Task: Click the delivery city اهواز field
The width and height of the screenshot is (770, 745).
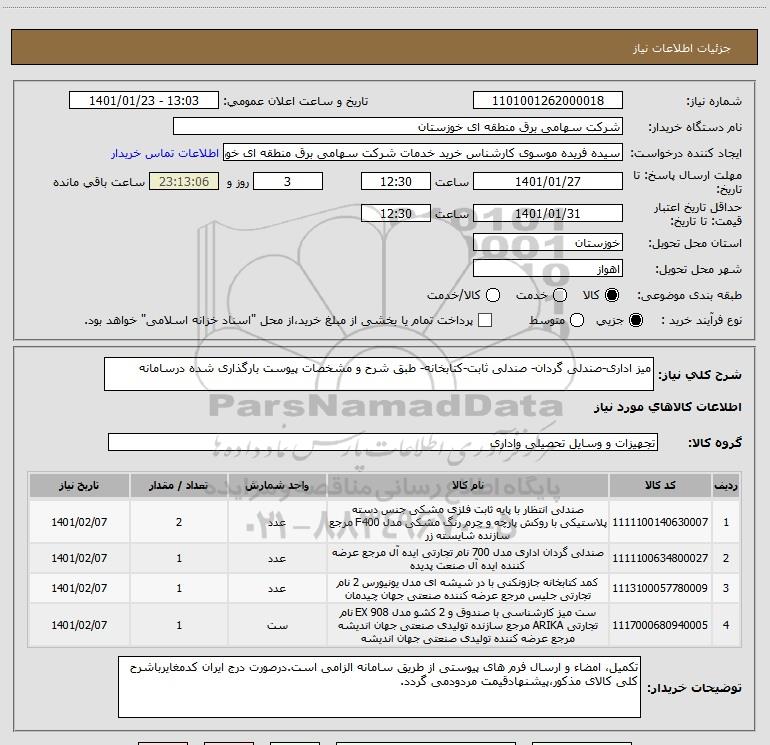Action: [x=547, y=269]
